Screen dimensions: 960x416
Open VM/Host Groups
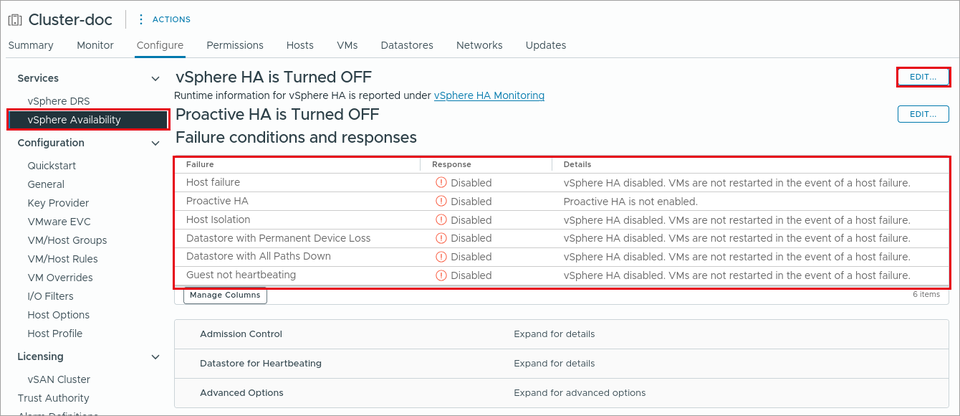[67, 240]
